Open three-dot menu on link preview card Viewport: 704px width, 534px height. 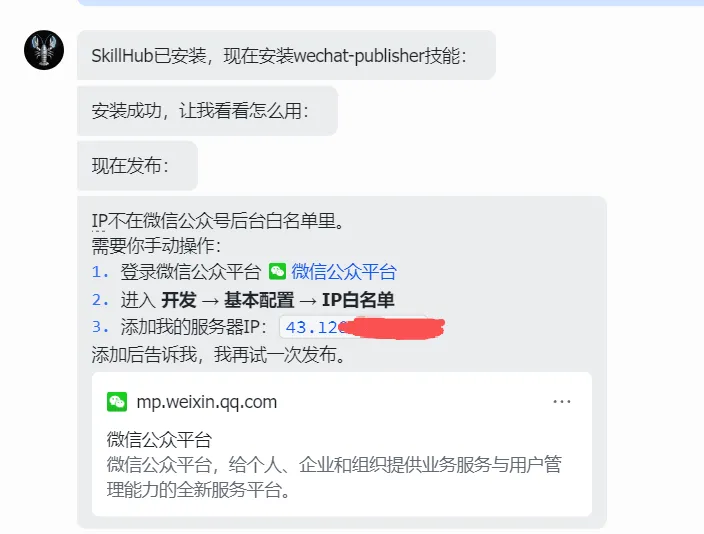point(562,402)
